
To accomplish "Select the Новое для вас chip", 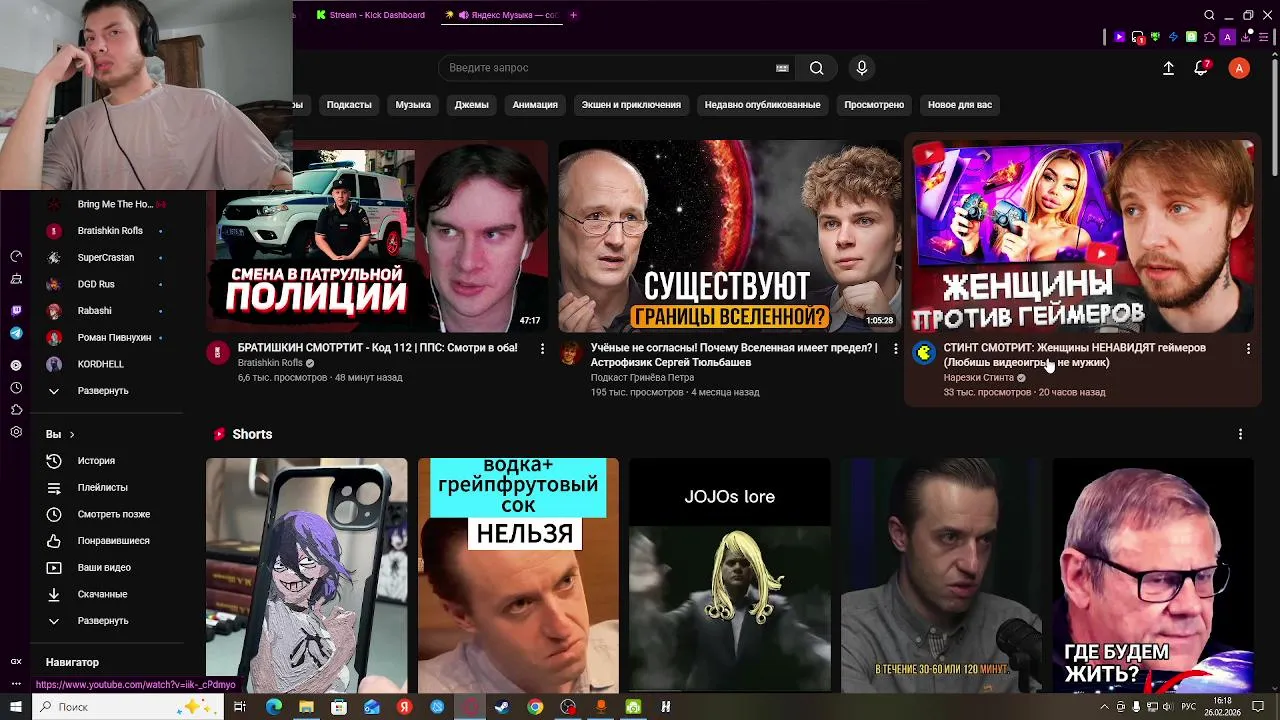I will click(x=960, y=105).
